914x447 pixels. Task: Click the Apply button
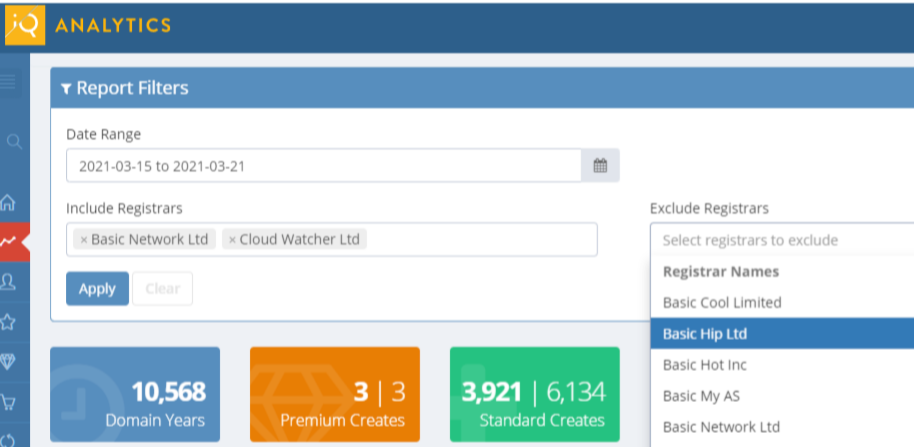coord(97,288)
